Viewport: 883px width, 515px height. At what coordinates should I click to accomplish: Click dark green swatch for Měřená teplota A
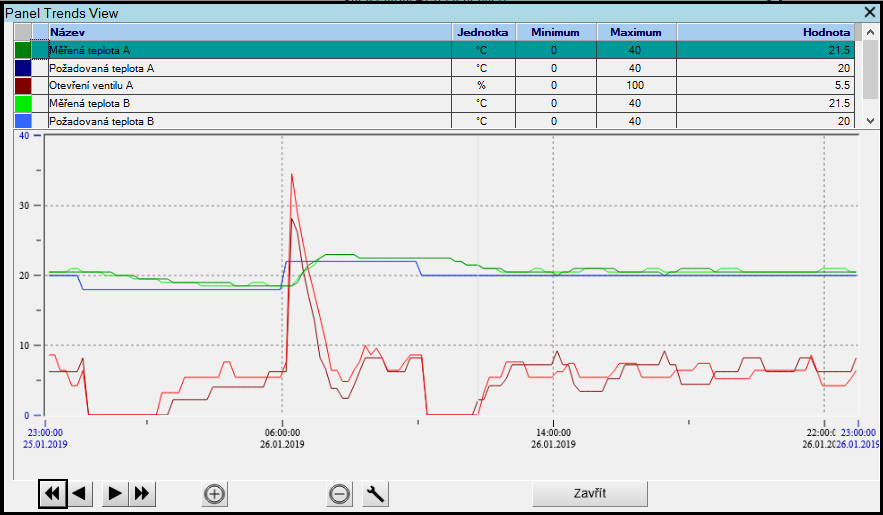pyautogui.click(x=23, y=50)
